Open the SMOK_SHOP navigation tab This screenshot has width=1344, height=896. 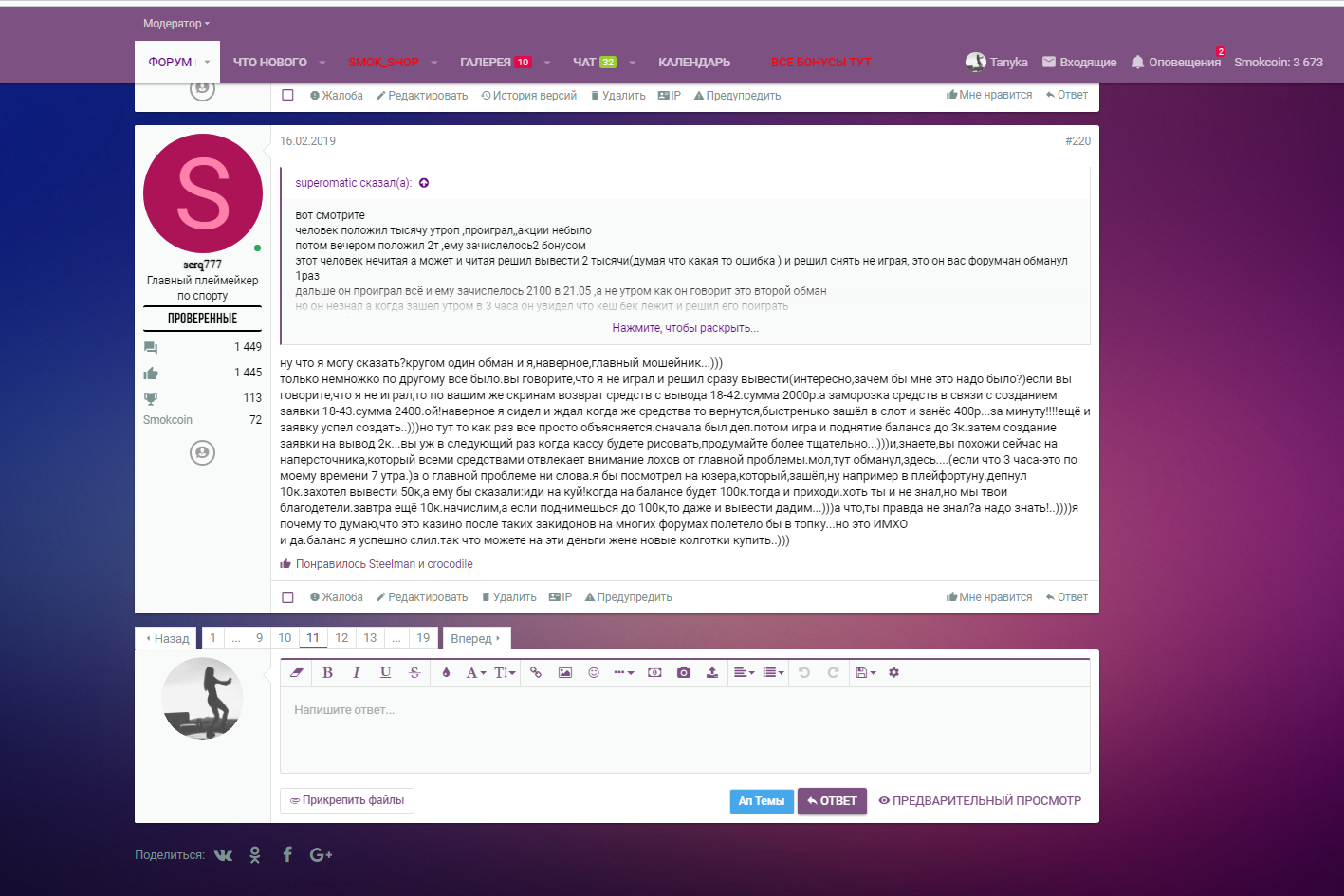tap(383, 63)
